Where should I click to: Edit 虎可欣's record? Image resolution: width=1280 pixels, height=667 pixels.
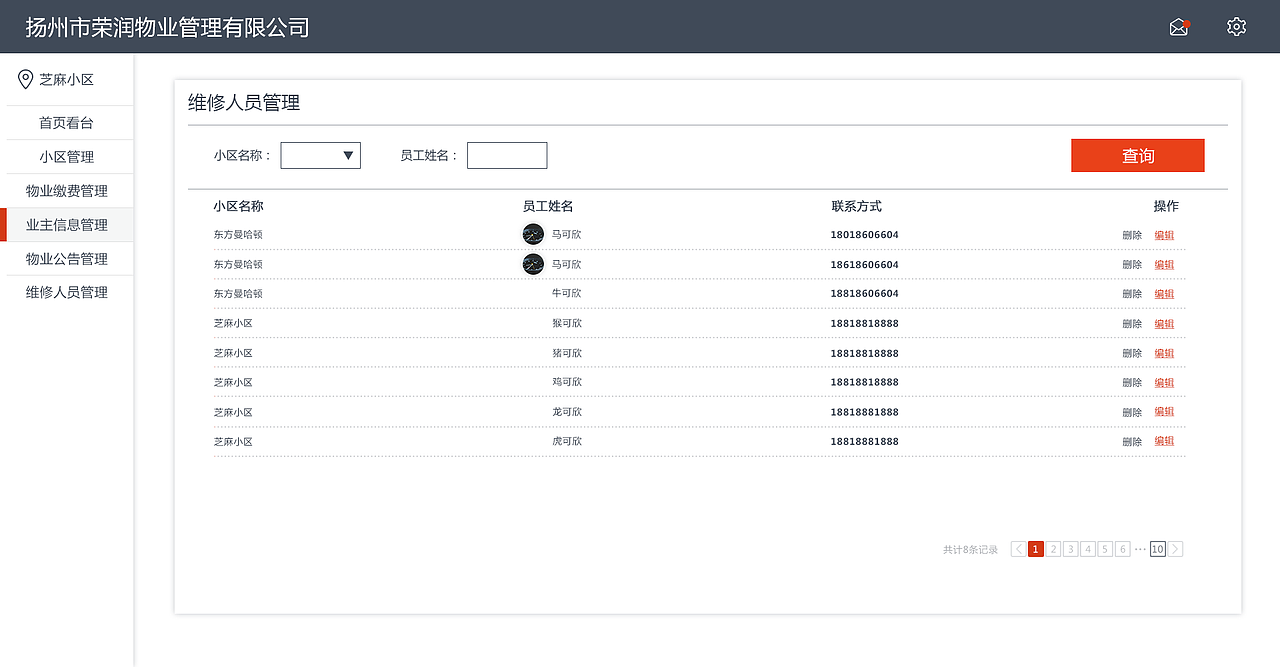1164,441
